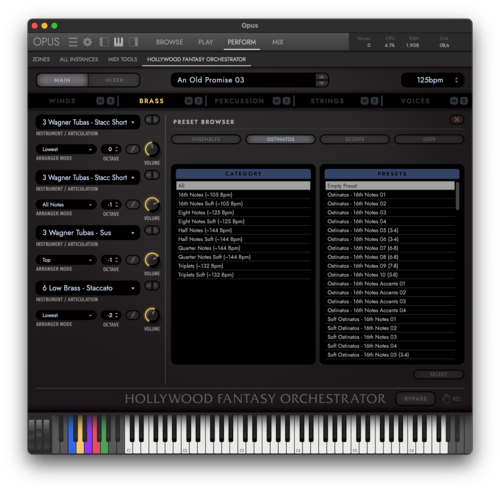Solo the Voices section with S

point(464,101)
